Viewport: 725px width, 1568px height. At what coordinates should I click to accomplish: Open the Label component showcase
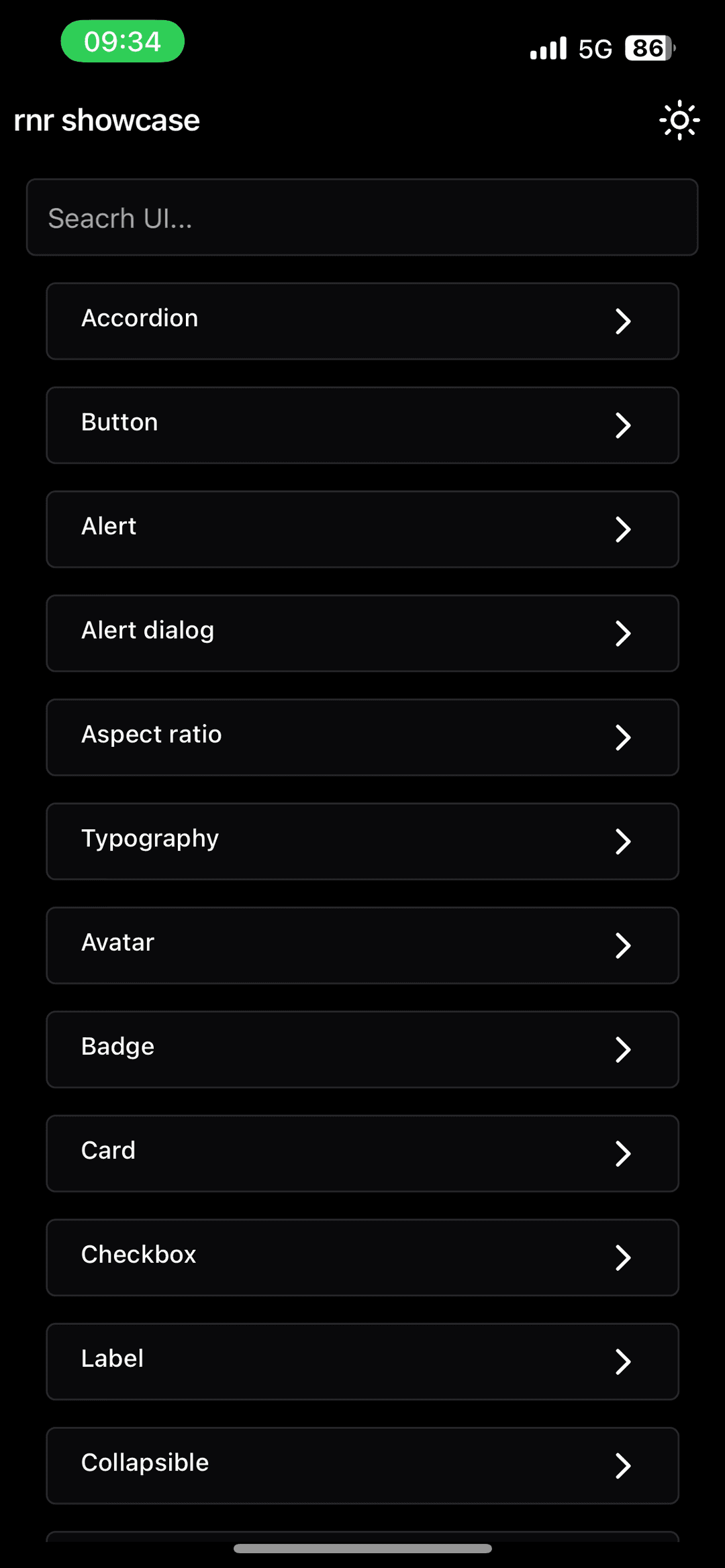pos(362,1361)
